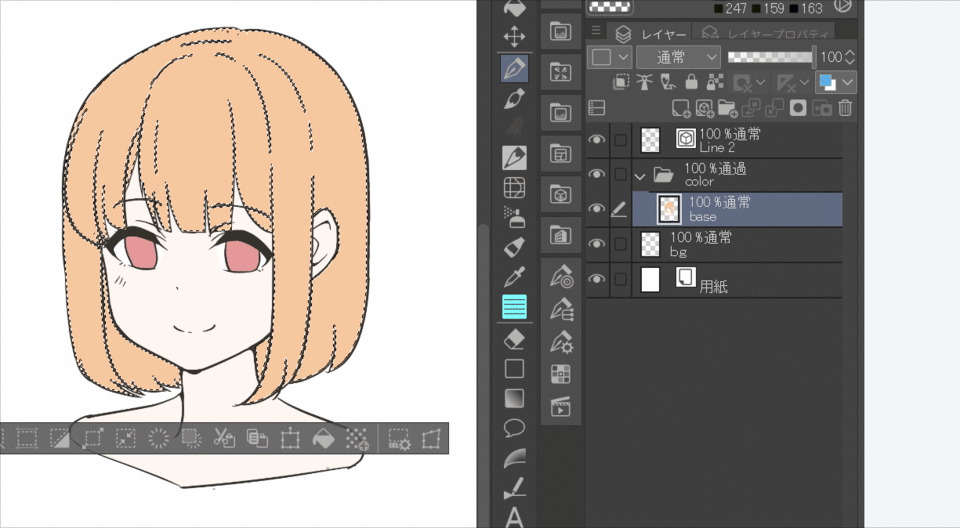The image size is (960, 528).
Task: Toggle Set as reference layer lighthouse
Action: [644, 81]
